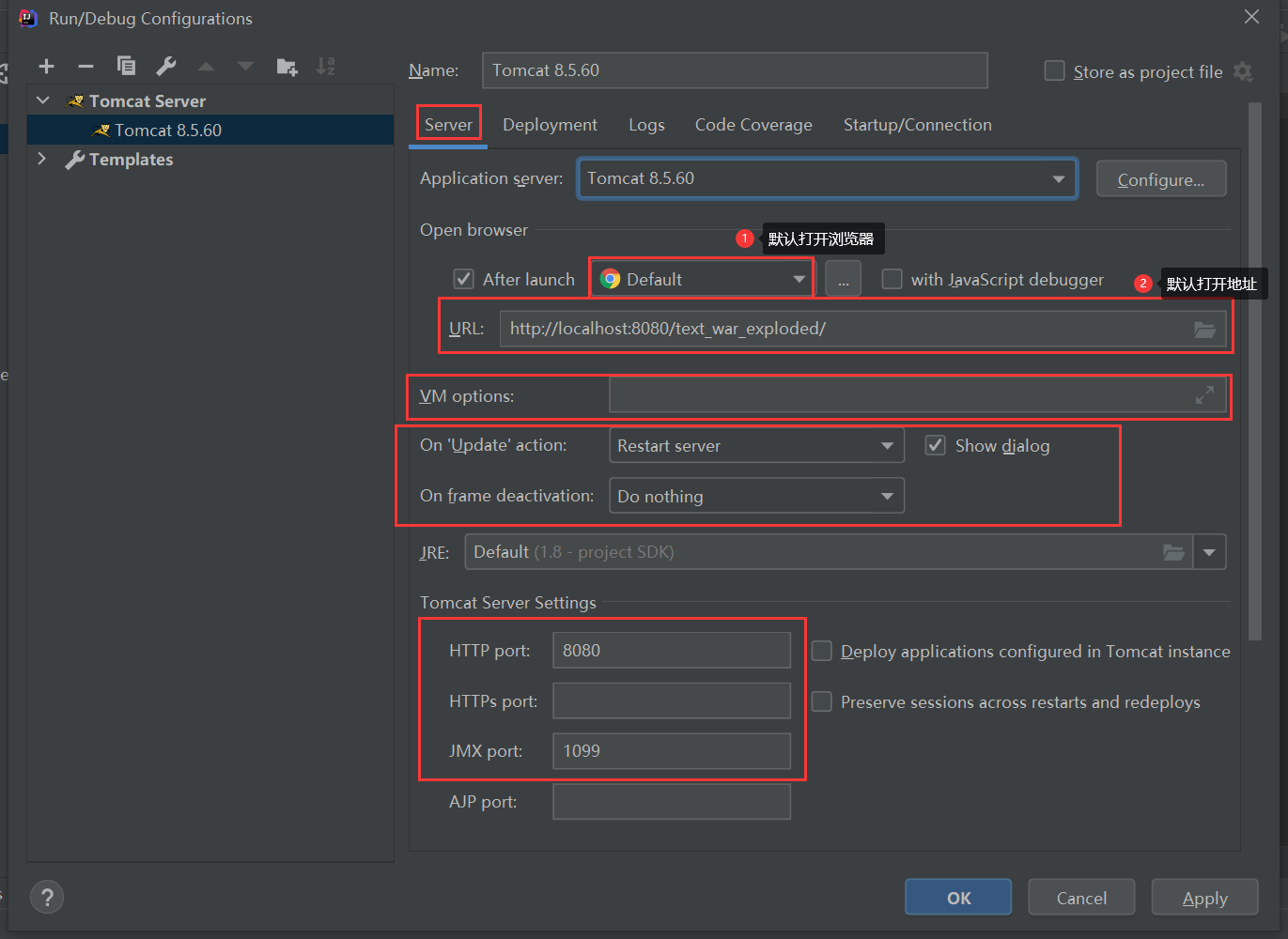Toggle the Store as project file checkbox
This screenshot has width=1288, height=939.
1054,71
